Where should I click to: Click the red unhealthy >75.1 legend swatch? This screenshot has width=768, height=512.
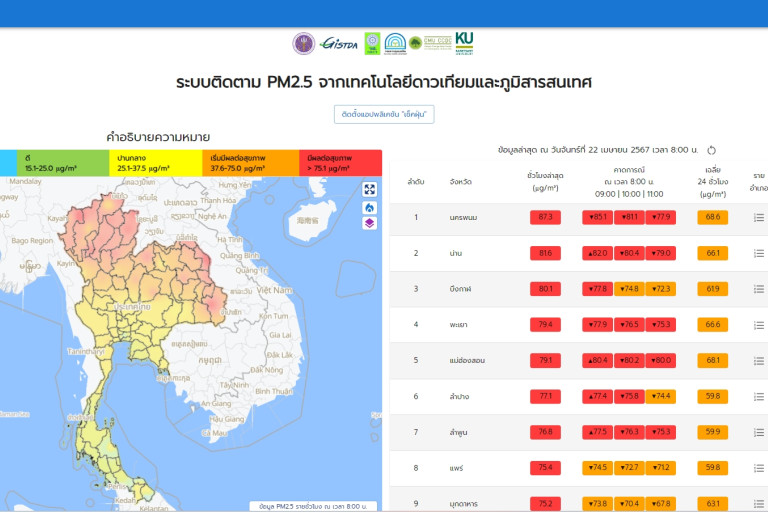340,163
